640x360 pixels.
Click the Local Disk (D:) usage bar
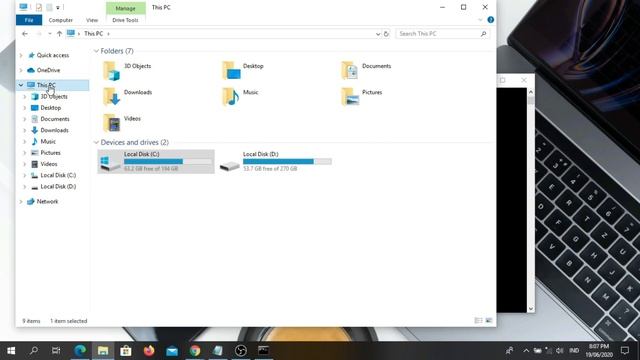click(287, 162)
